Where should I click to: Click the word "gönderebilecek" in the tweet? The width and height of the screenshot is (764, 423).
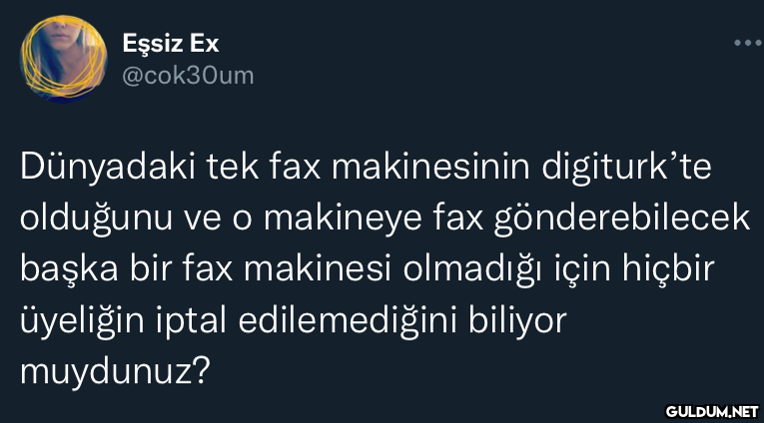pyautogui.click(x=622, y=219)
